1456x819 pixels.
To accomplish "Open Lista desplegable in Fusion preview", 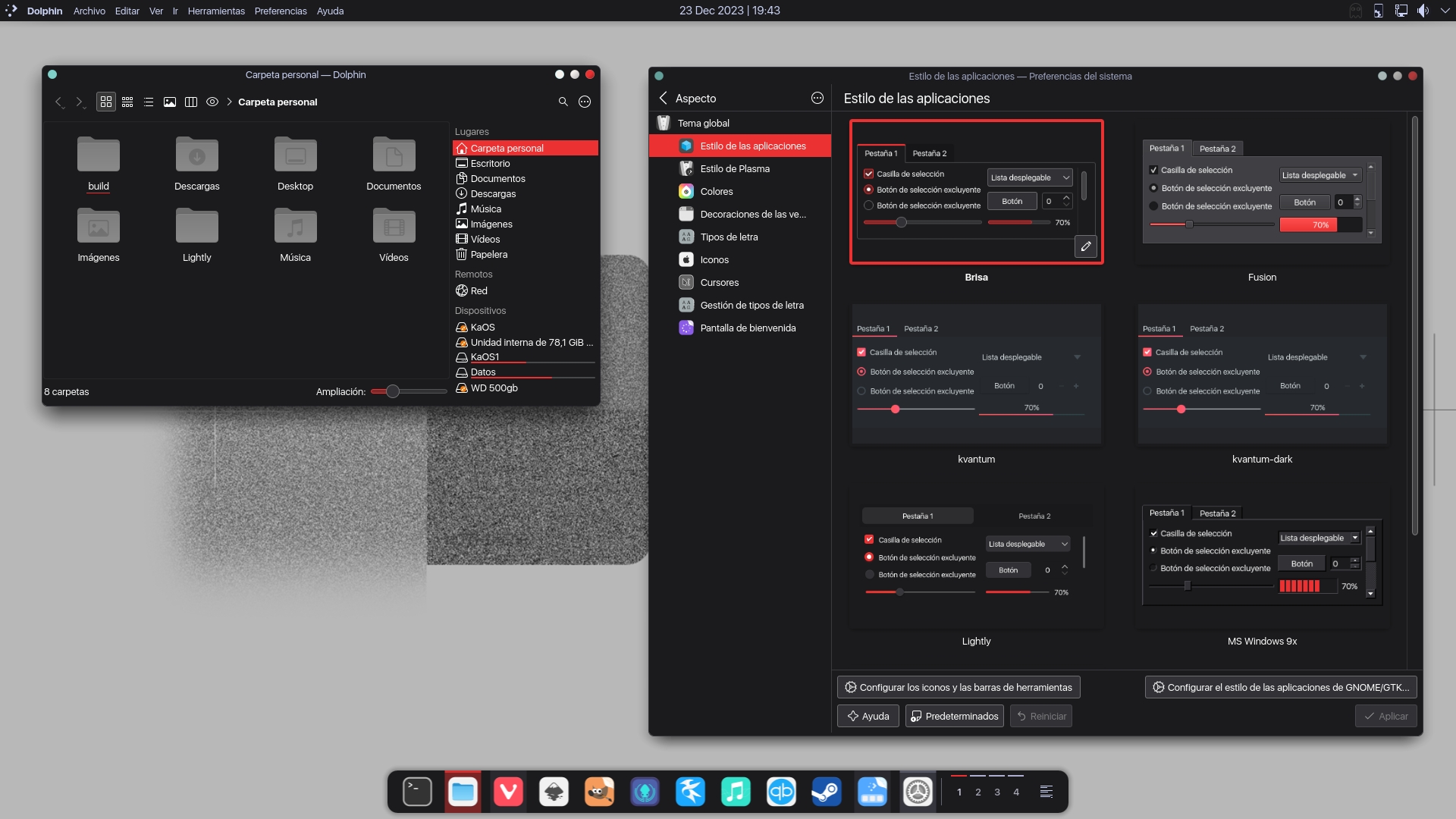I will point(1320,175).
